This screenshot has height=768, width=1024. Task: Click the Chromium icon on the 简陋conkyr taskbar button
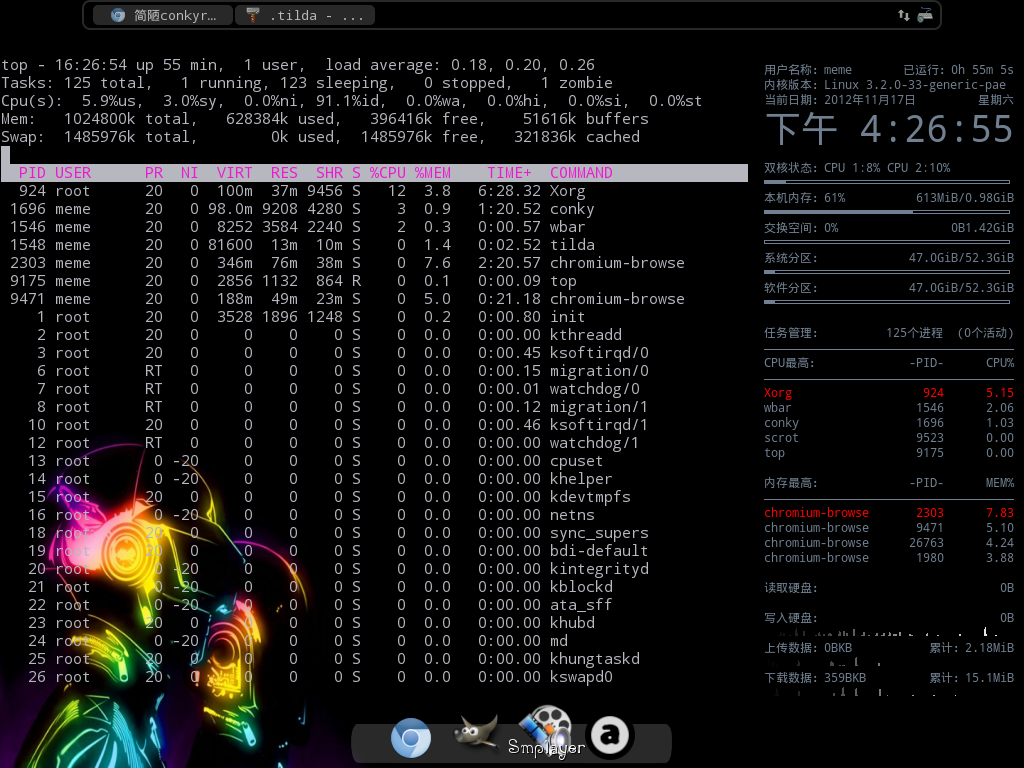[x=118, y=15]
